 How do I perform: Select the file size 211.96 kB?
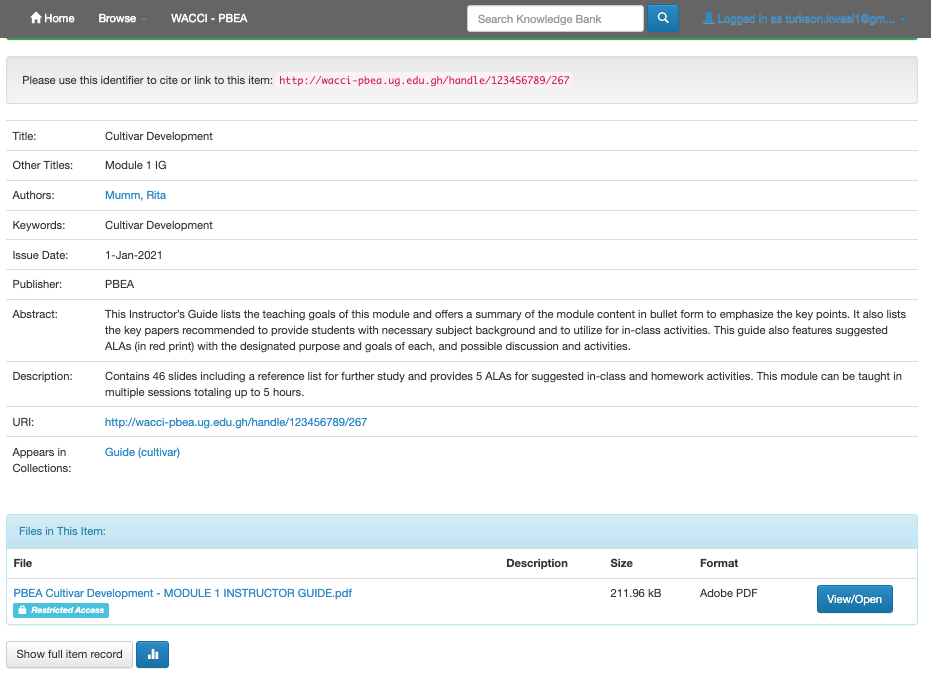click(x=635, y=593)
